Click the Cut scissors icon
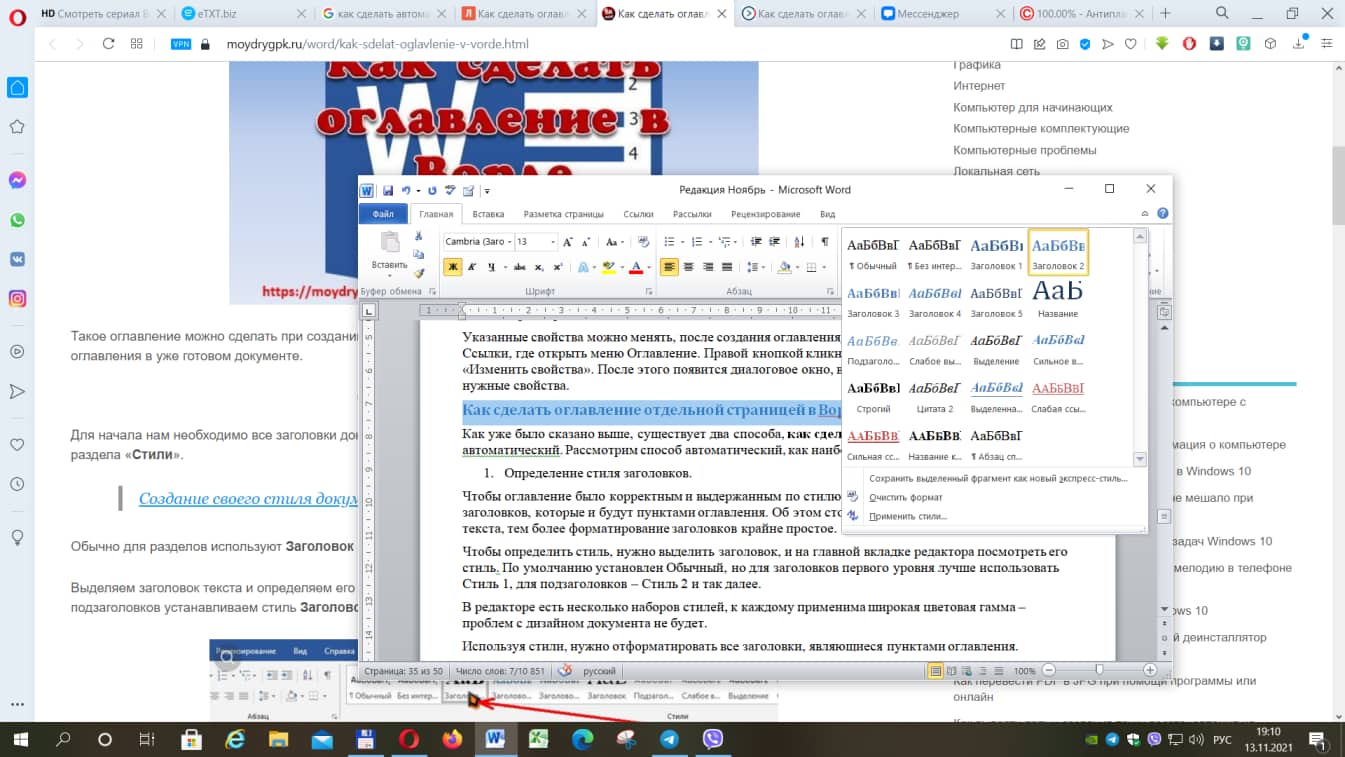Image resolution: width=1345 pixels, height=757 pixels. click(419, 238)
